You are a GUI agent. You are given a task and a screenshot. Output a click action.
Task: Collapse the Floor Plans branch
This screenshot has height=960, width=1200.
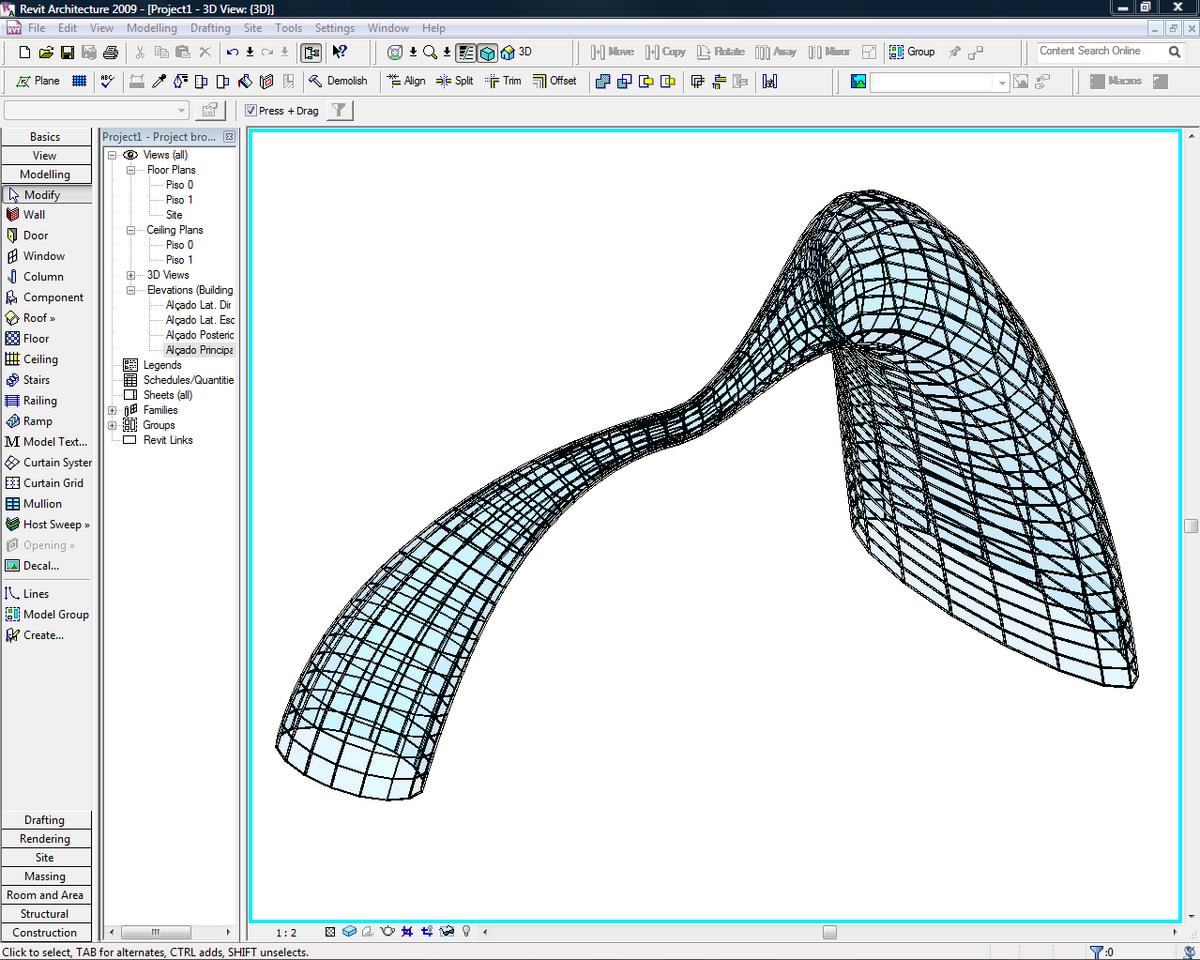click(x=131, y=169)
